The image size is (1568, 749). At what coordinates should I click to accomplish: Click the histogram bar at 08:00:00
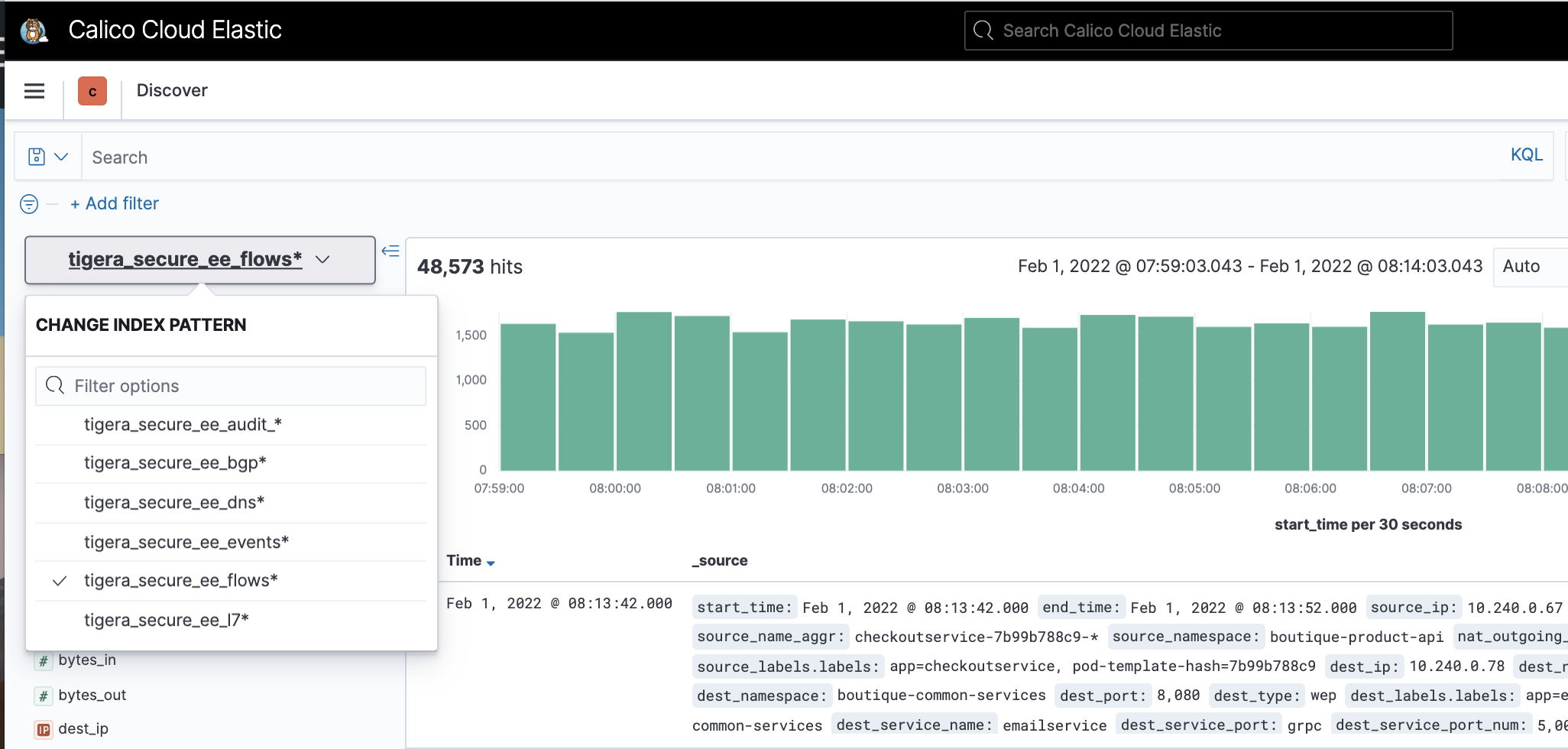[643, 391]
